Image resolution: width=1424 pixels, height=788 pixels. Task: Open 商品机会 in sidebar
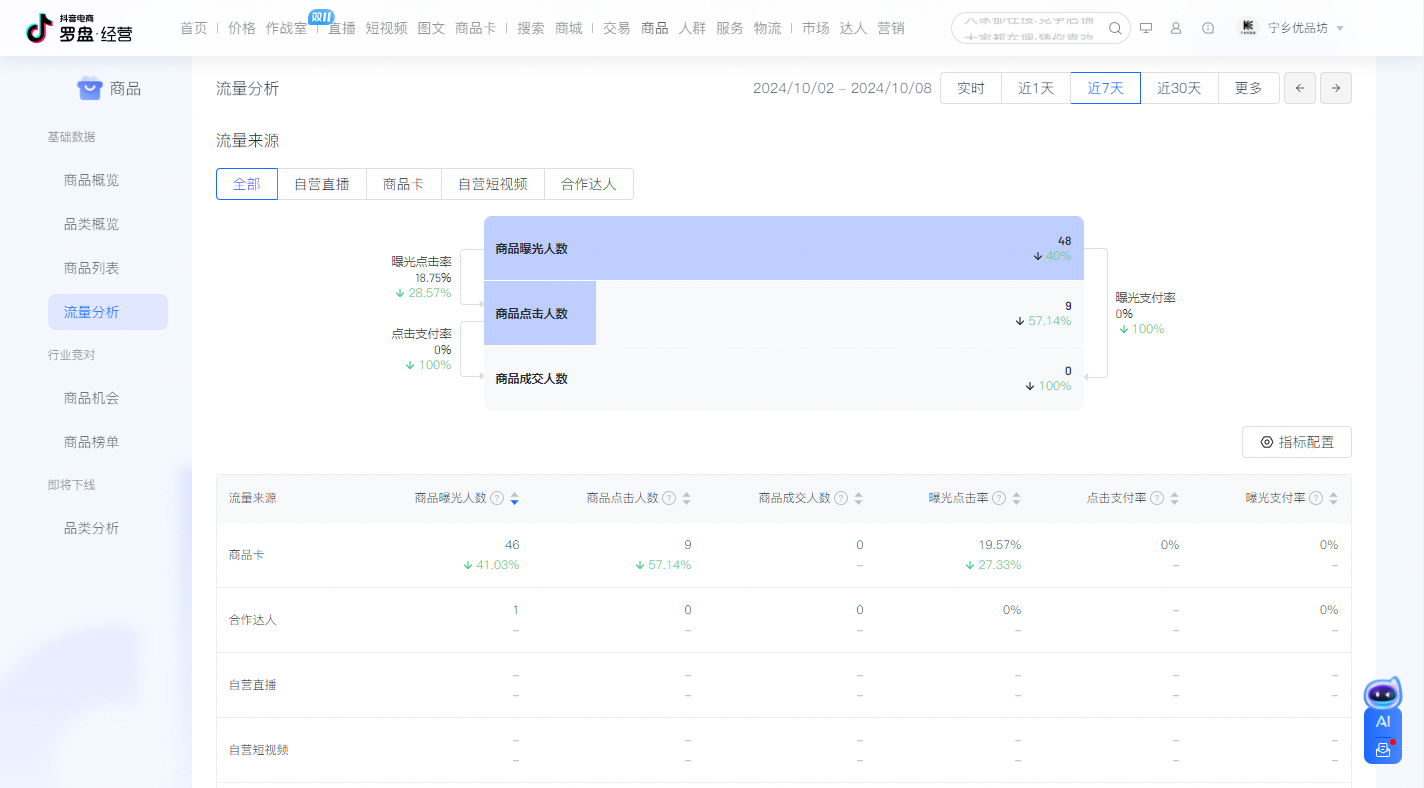(x=108, y=398)
